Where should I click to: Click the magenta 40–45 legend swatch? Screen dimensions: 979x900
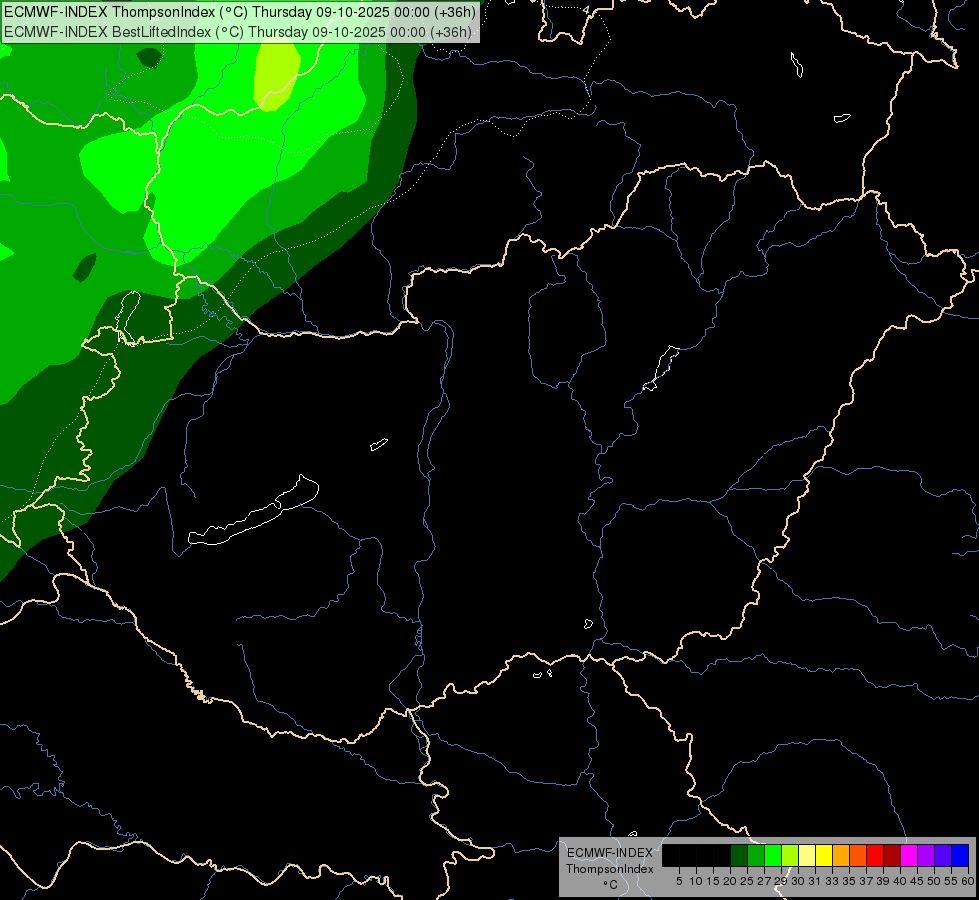coord(909,855)
